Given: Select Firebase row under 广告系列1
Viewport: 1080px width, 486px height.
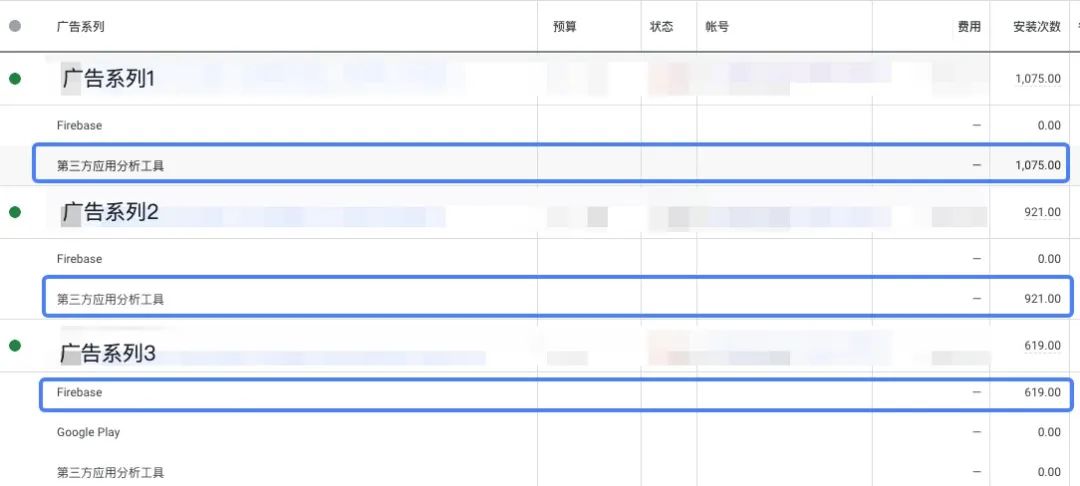Looking at the screenshot, I should (x=540, y=125).
